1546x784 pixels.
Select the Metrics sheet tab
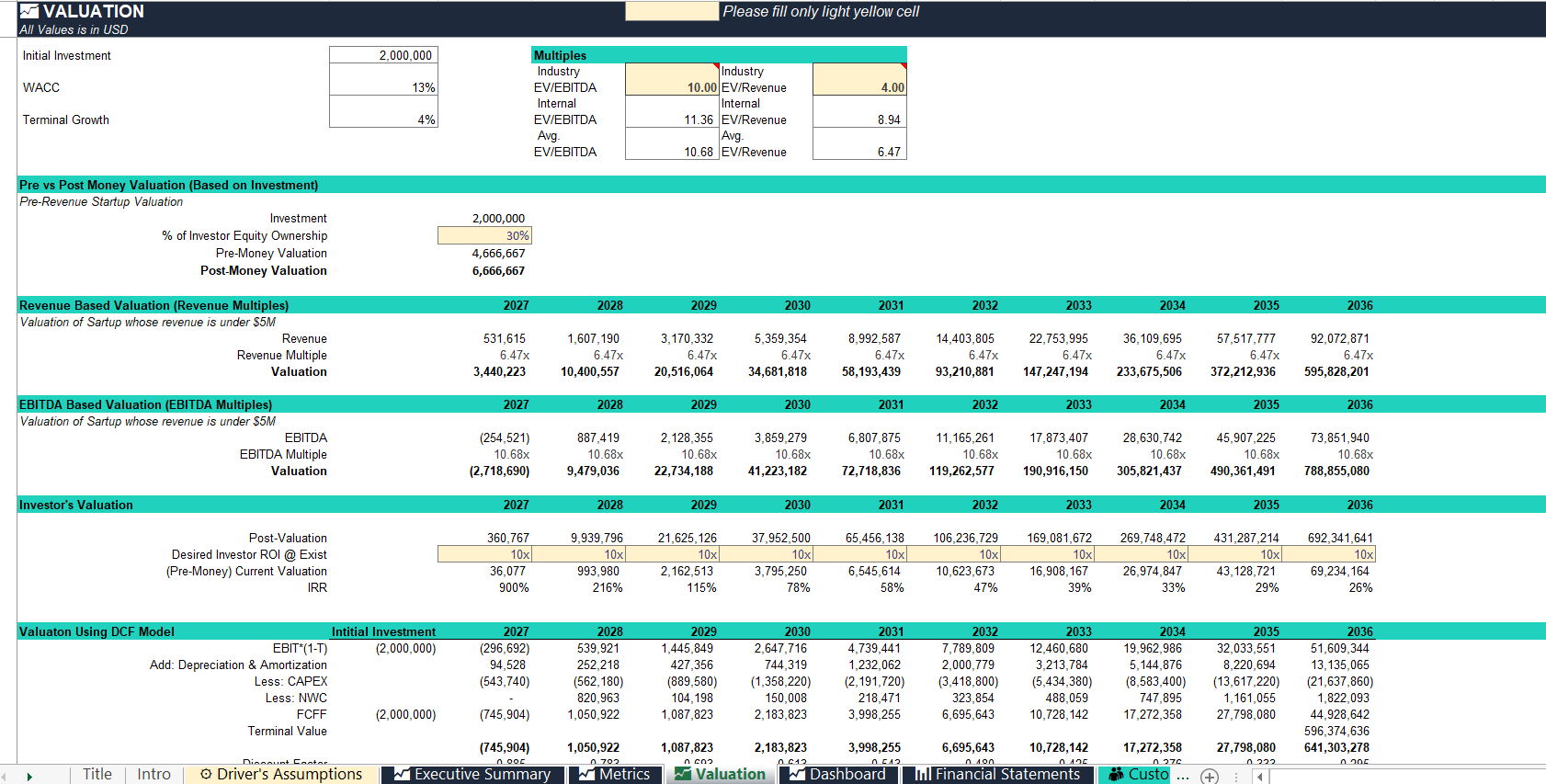614,775
